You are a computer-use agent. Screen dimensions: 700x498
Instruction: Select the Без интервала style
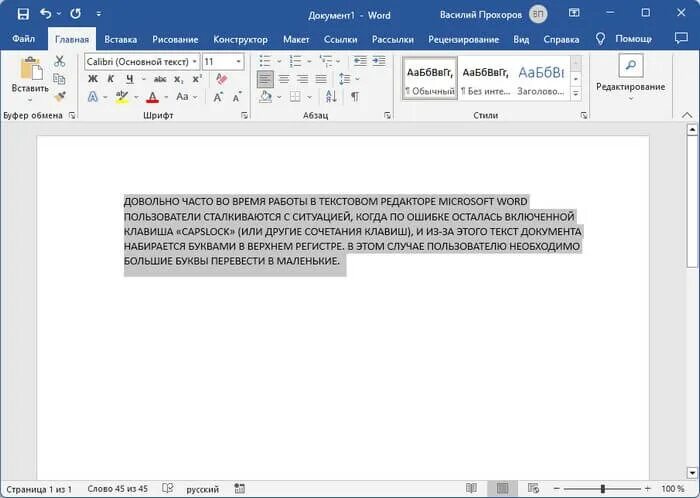click(485, 78)
